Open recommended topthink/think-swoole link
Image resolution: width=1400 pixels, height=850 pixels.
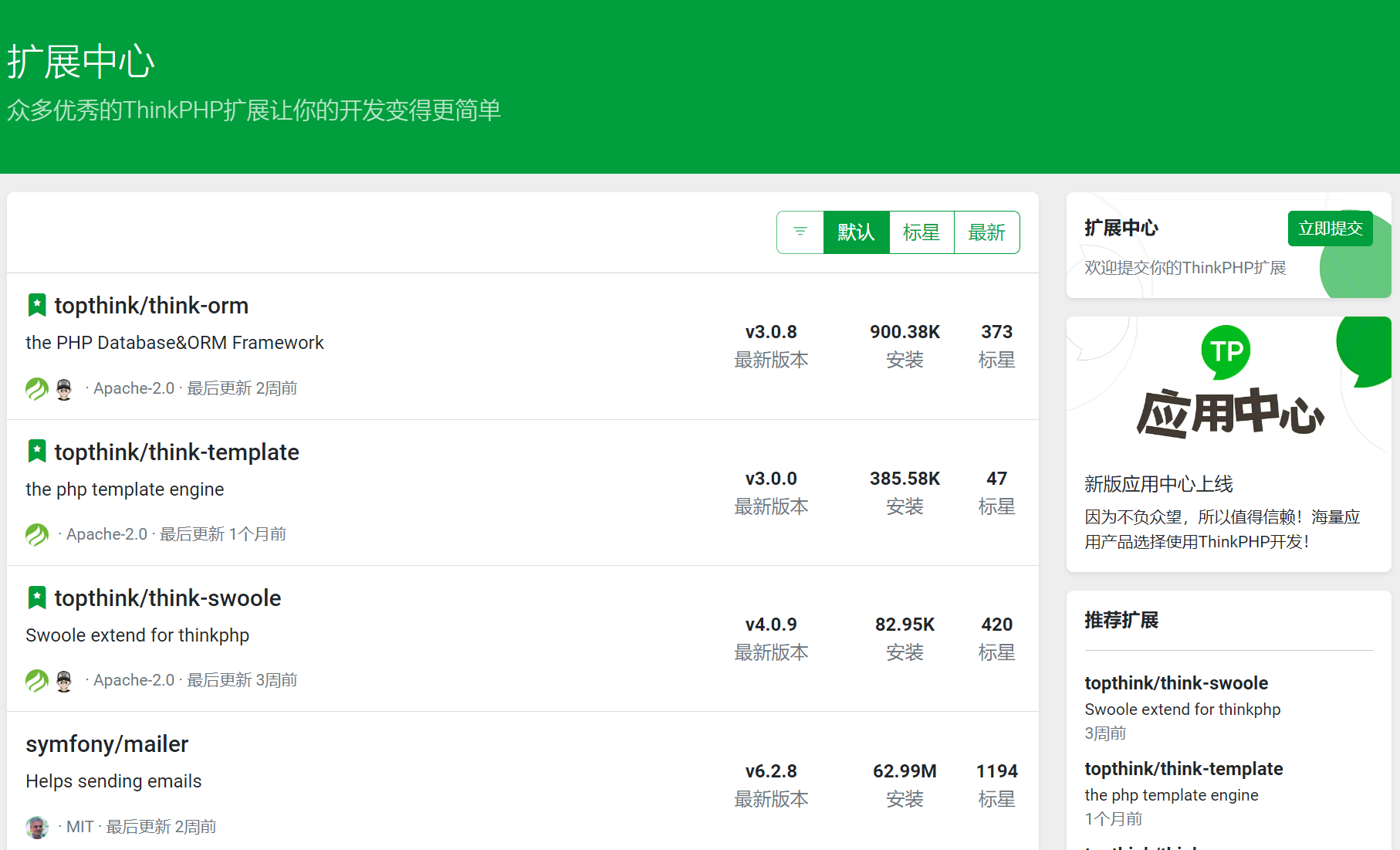coord(1176,683)
